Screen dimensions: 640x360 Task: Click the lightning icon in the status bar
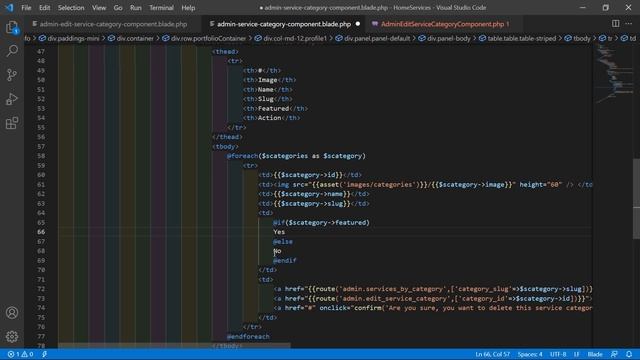44,354
